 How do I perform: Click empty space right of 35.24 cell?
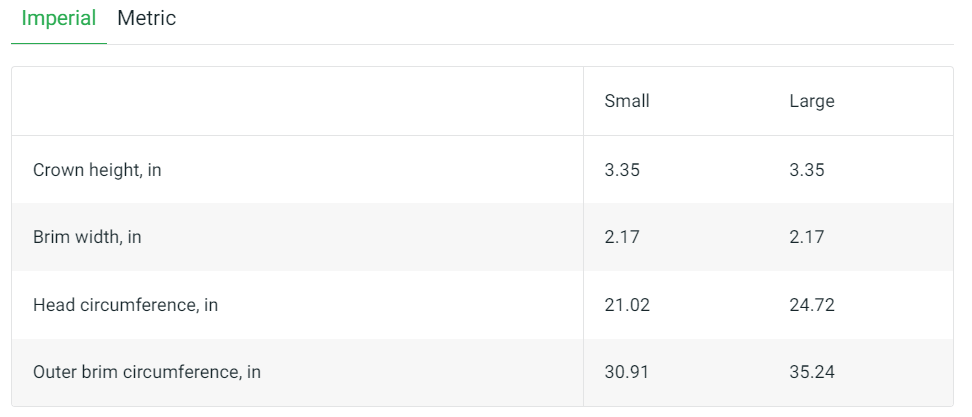pyautogui.click(x=900, y=372)
